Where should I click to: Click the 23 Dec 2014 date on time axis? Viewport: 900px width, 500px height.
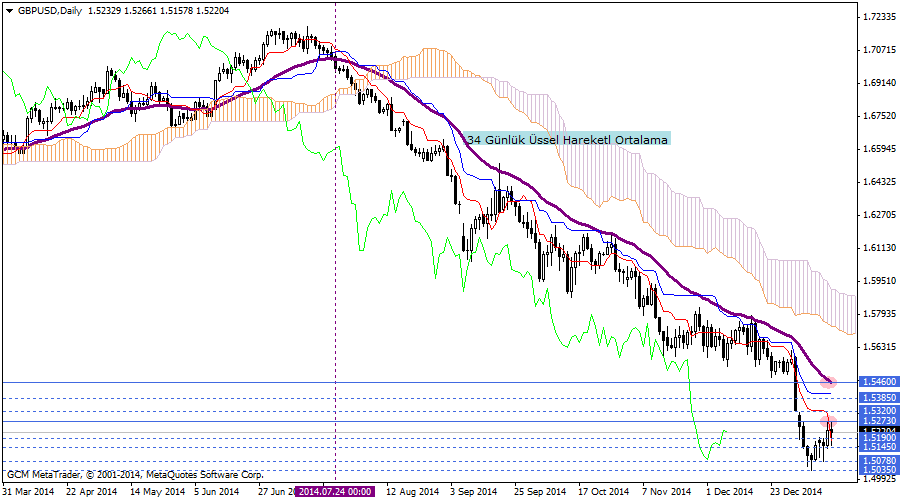point(797,492)
